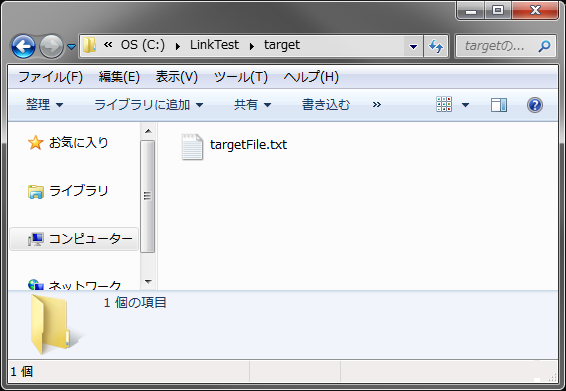Select ネットワーク in navigation pane
566x391 pixels.
74,285
